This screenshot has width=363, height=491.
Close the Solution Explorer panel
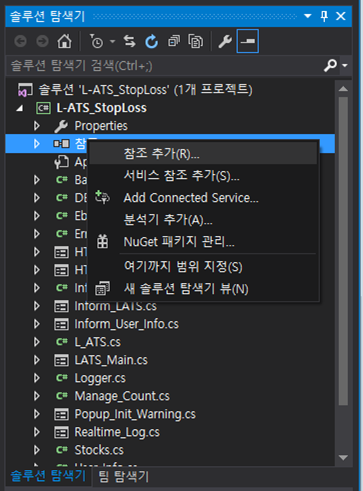coord(341,16)
